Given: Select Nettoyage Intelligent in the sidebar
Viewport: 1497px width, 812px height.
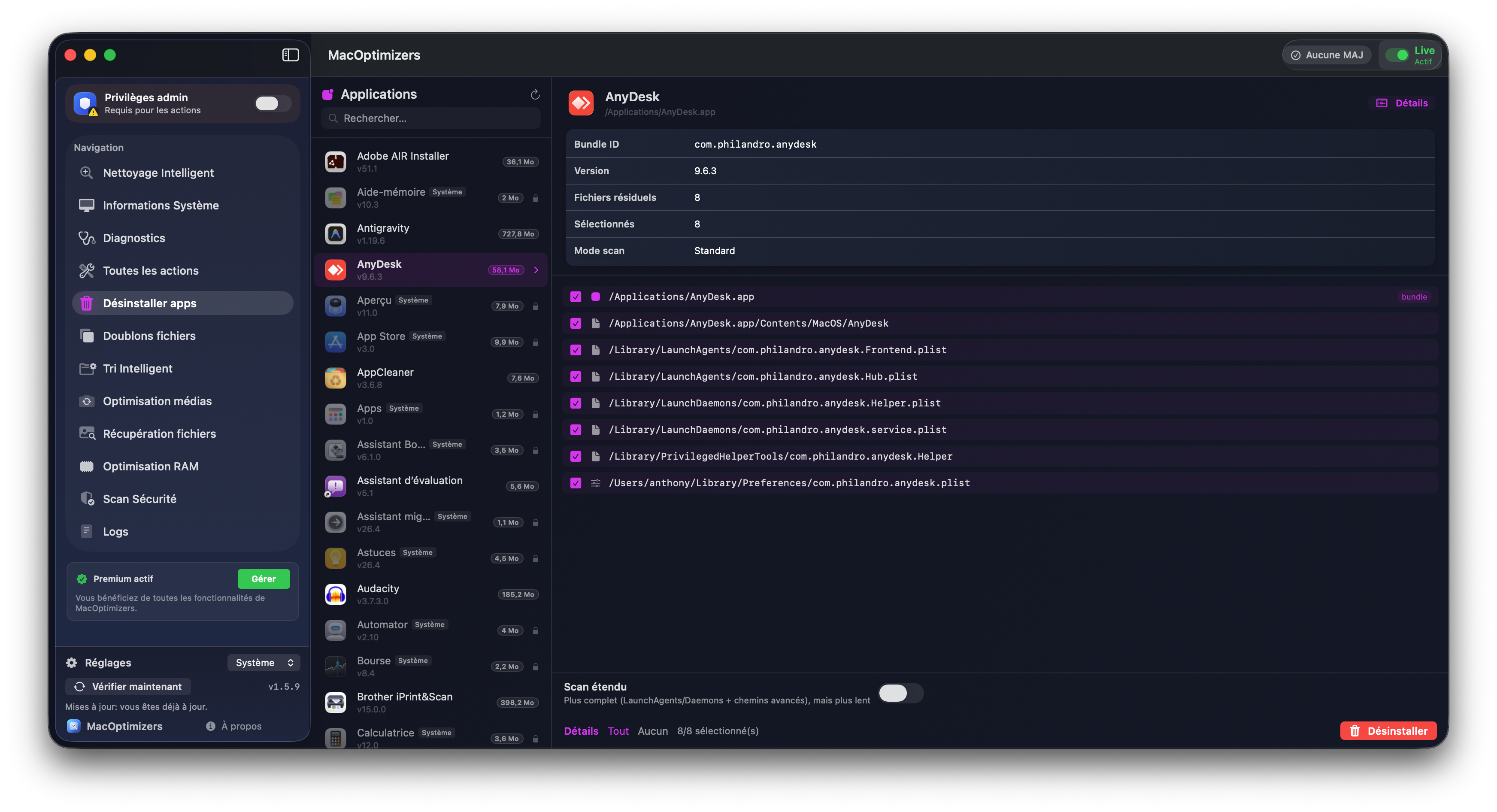Looking at the screenshot, I should (x=158, y=173).
